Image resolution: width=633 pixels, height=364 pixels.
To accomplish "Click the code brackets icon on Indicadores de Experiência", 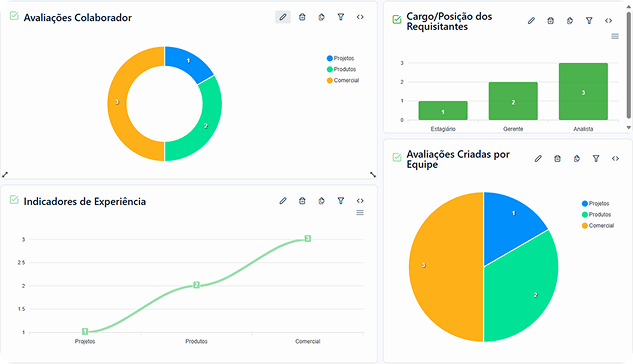I will click(360, 201).
